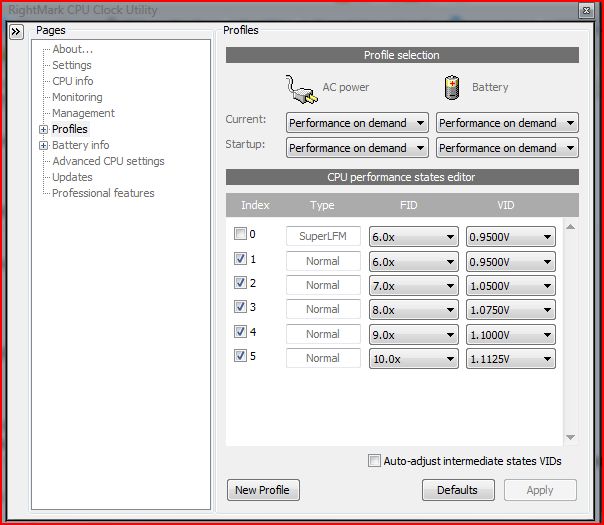Image resolution: width=604 pixels, height=525 pixels.
Task: Open VID dropdown for index 1
Action: click(511, 262)
